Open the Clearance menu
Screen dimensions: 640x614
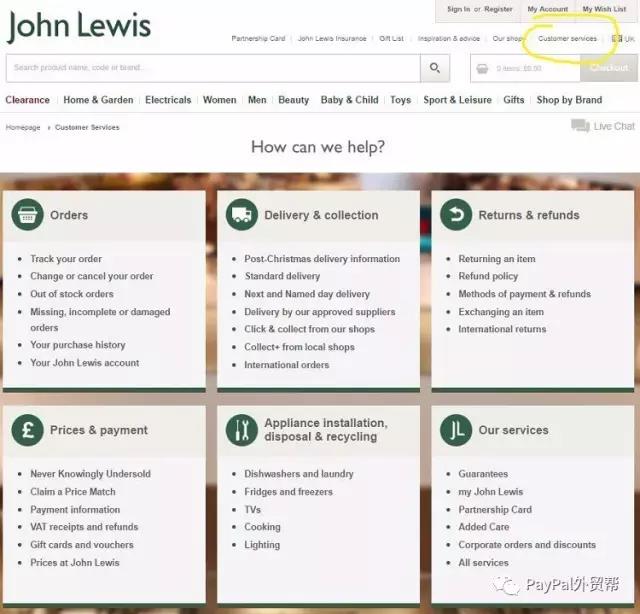[27, 100]
